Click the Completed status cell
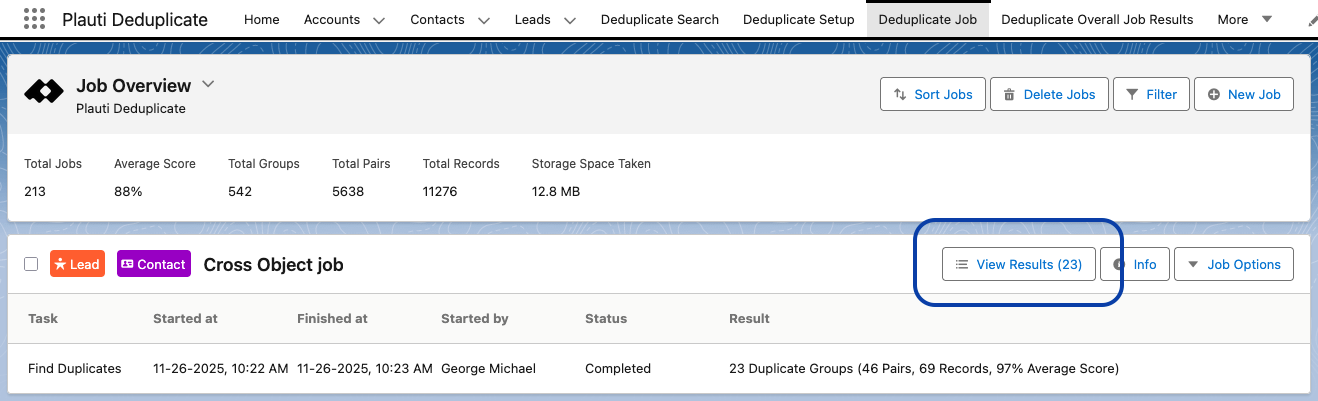 618,368
